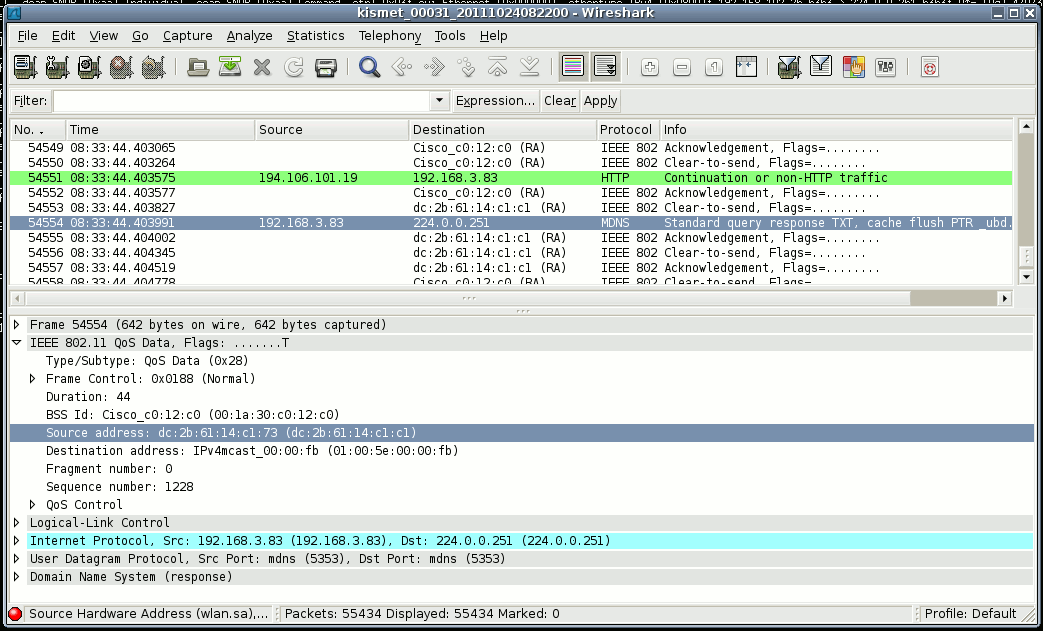Click the Expression... button
The image size is (1043, 631).
click(495, 100)
